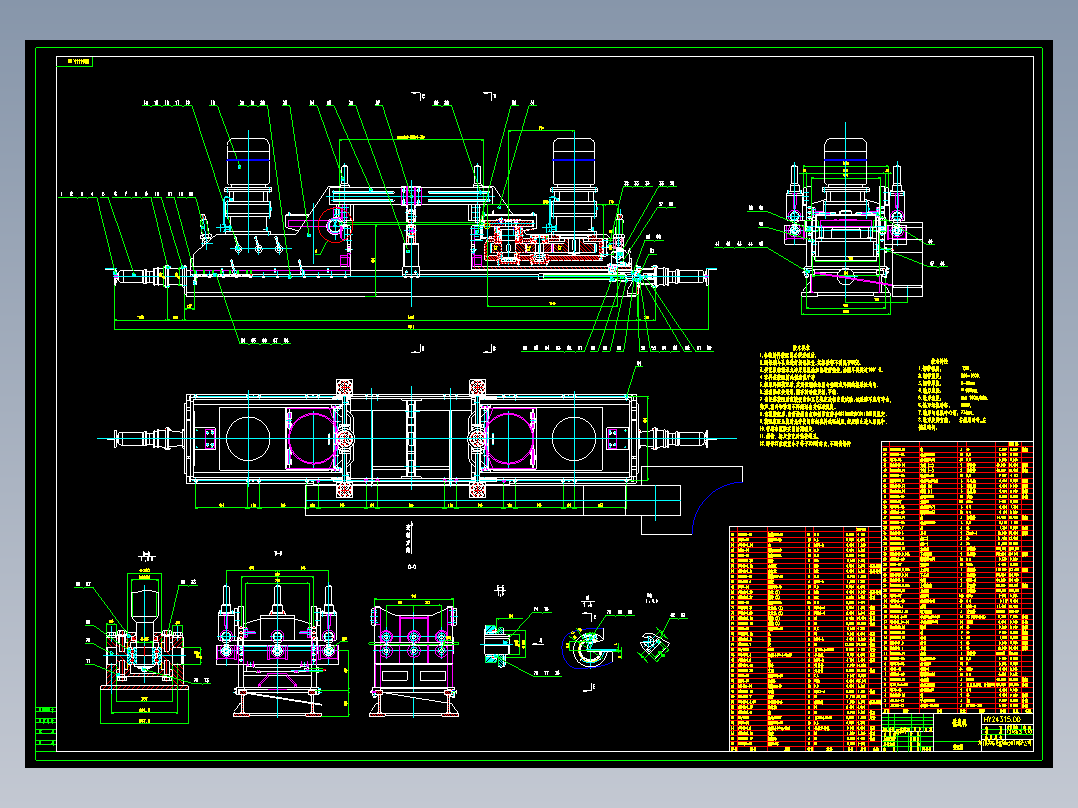
Task: Click the right magenta circle in plan view
Action: (x=509, y=438)
